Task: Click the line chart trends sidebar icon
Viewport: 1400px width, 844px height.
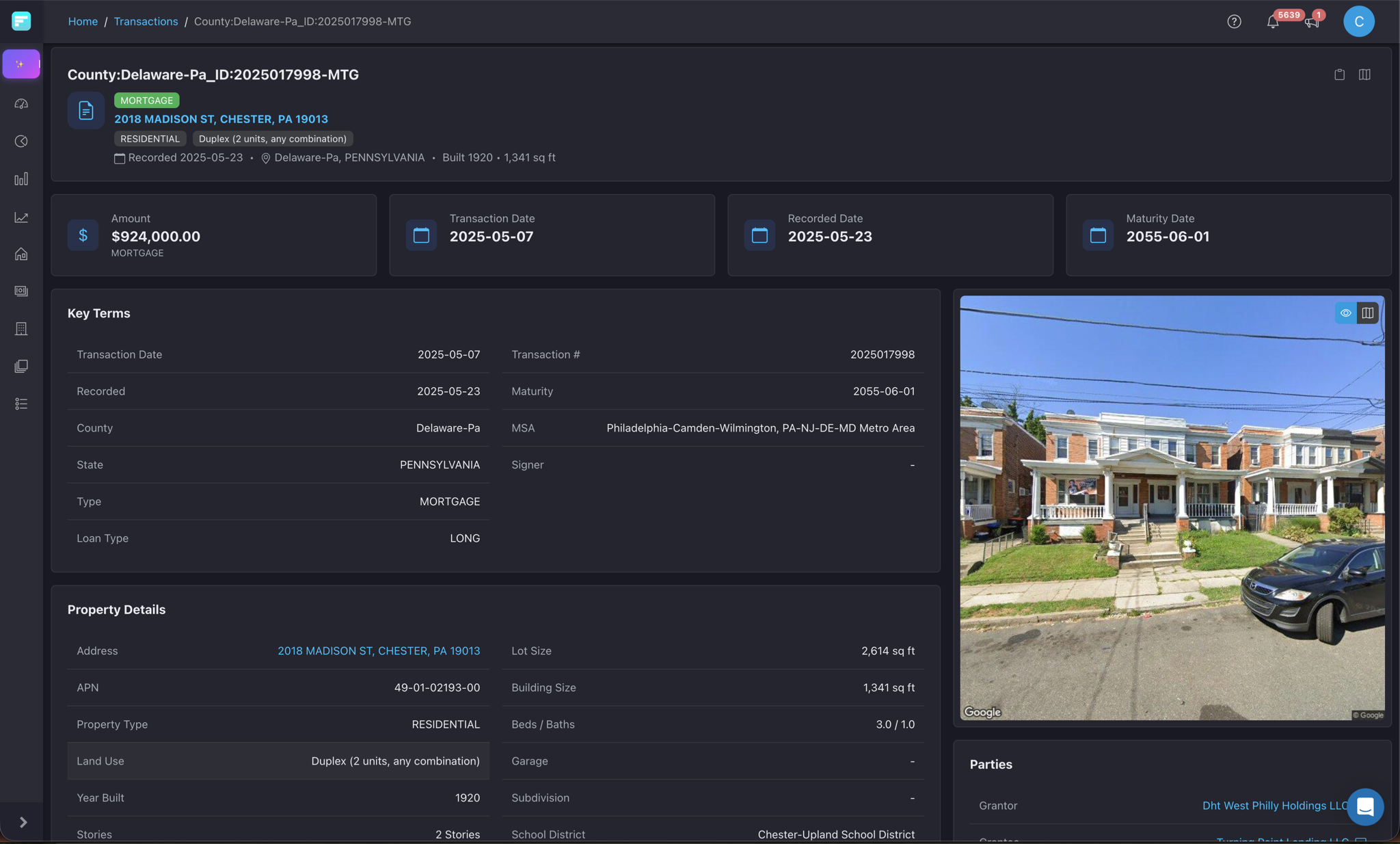Action: pos(21,217)
